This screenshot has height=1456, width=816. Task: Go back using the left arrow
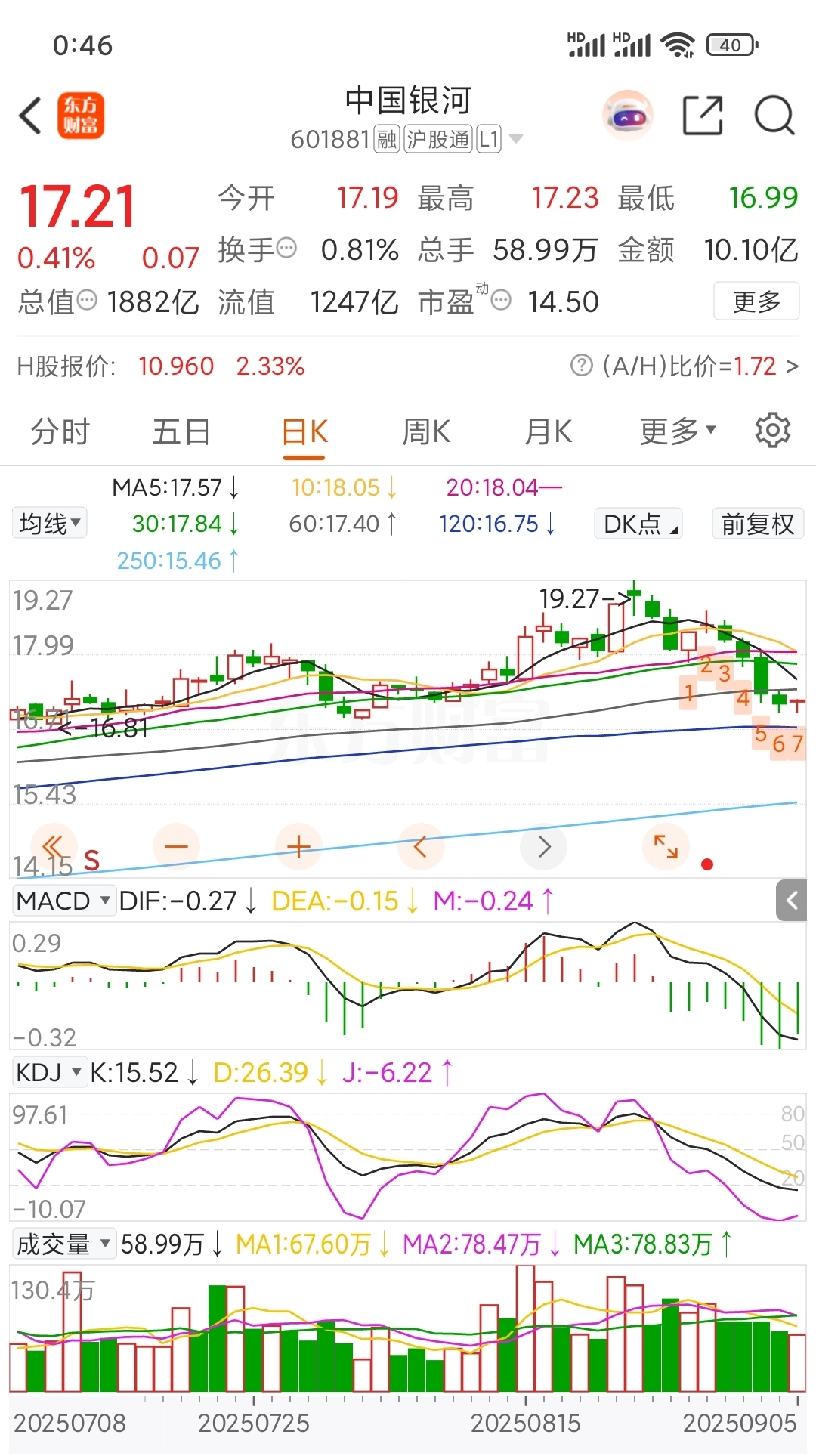tap(30, 116)
